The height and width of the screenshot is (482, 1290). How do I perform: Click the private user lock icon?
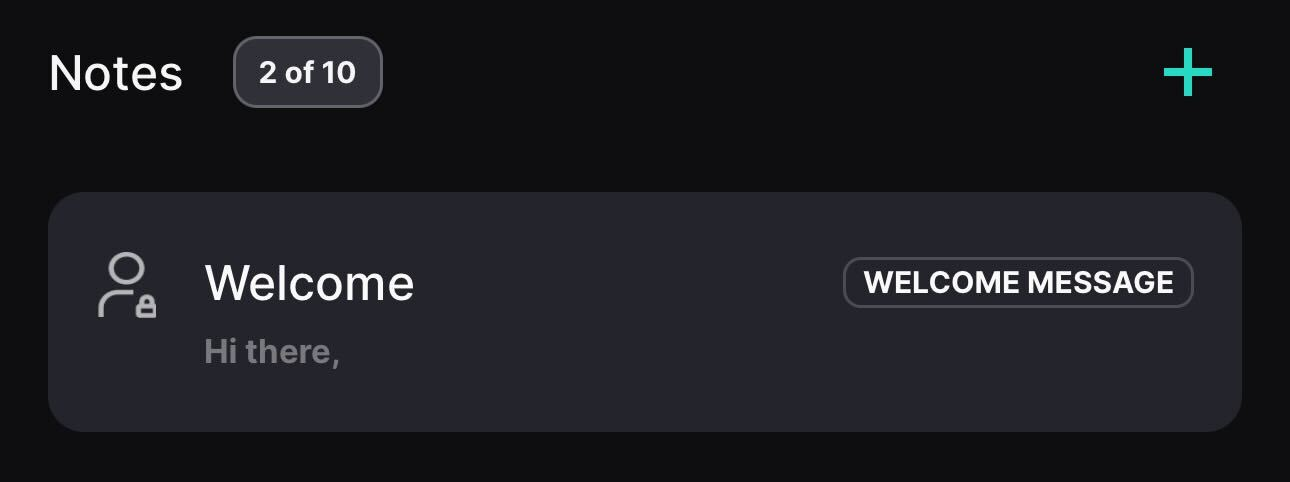(x=127, y=286)
